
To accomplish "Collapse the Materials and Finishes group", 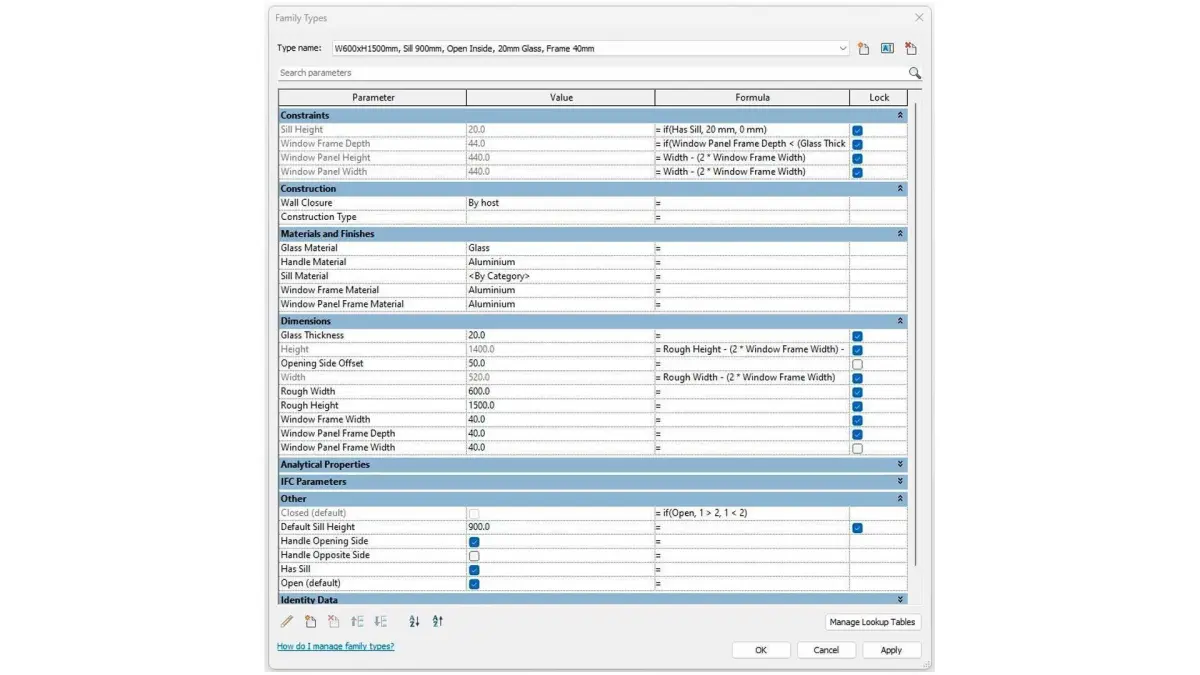I will click(x=900, y=233).
